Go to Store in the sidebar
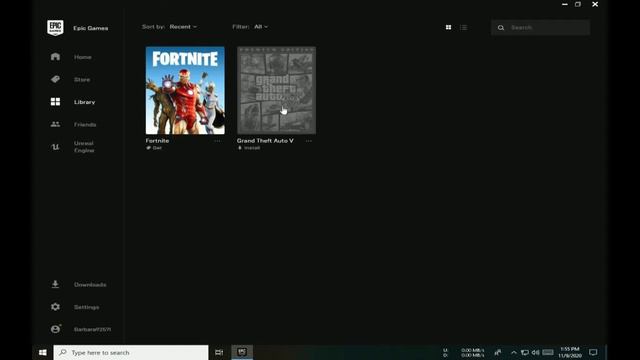640x360 pixels. pos(82,80)
